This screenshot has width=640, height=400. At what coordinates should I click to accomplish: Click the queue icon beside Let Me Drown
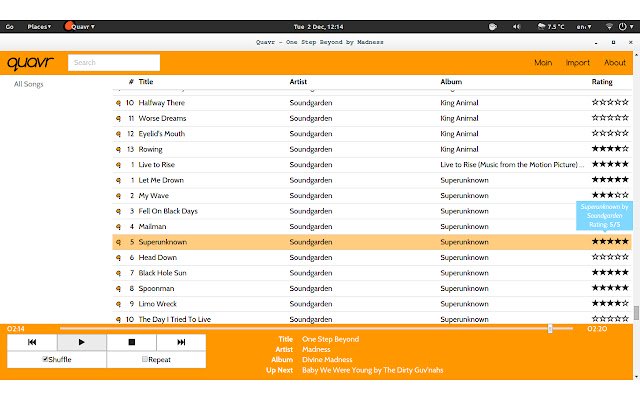(118, 180)
